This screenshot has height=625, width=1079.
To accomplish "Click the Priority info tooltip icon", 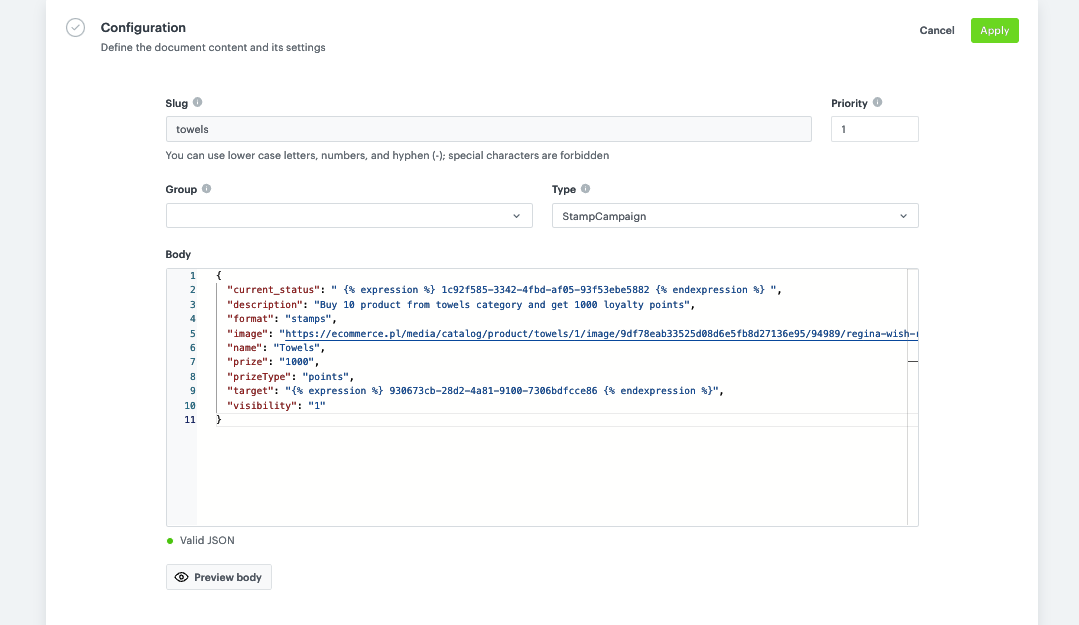I will coord(877,102).
